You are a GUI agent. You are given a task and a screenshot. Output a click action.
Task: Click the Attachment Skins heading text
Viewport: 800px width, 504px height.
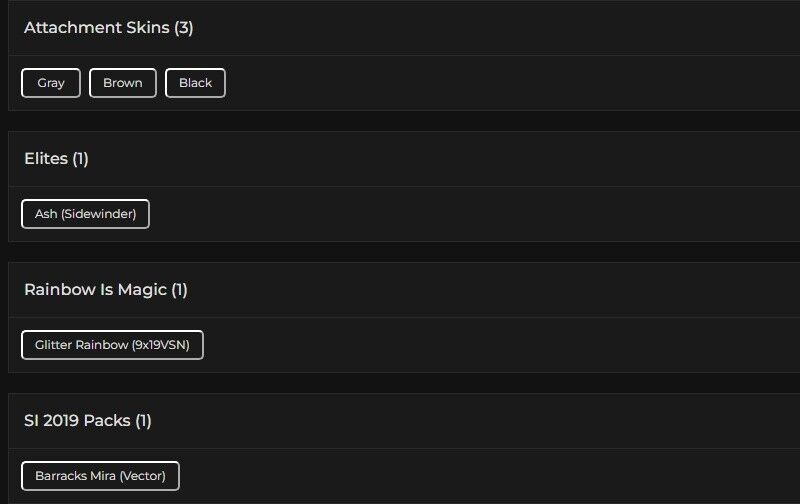(x=108, y=28)
